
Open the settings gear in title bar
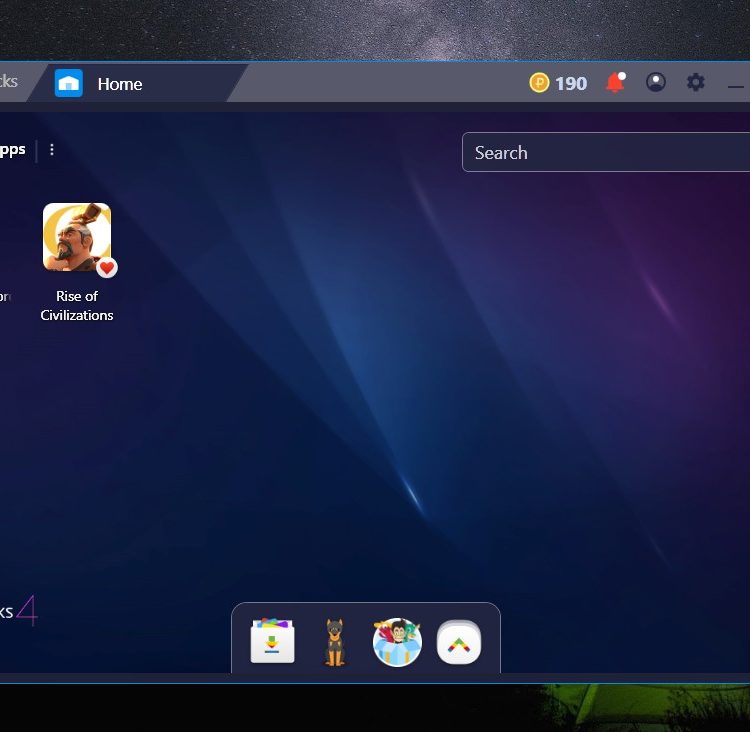696,83
